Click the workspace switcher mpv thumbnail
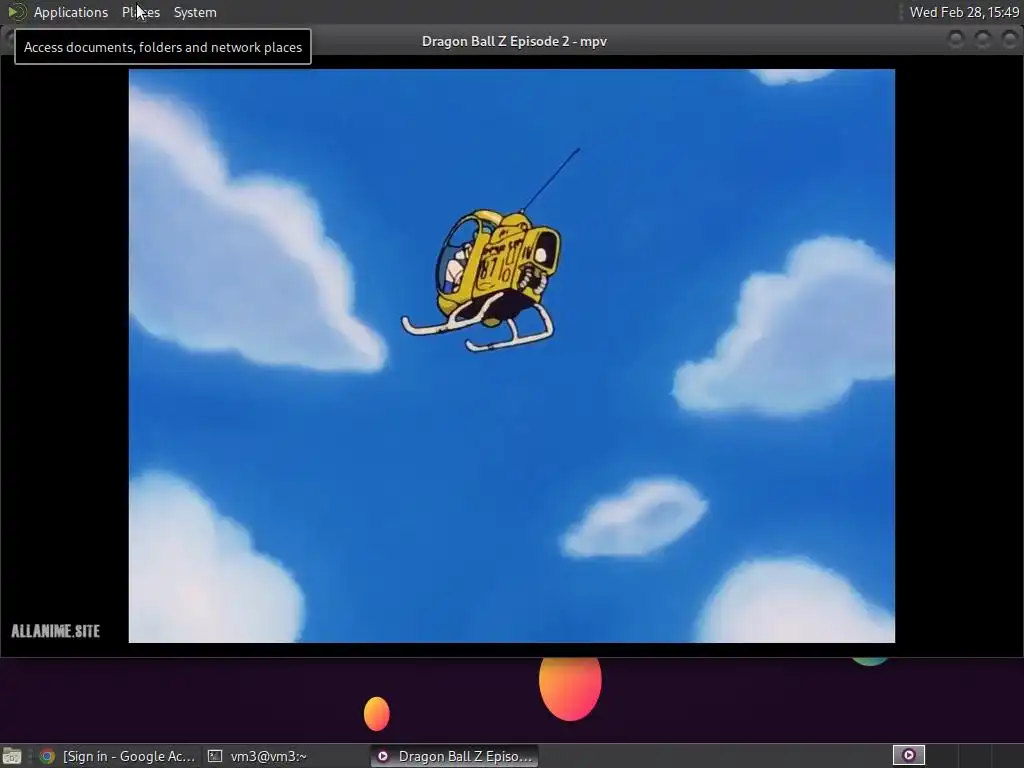The width and height of the screenshot is (1024, 768). tap(908, 756)
